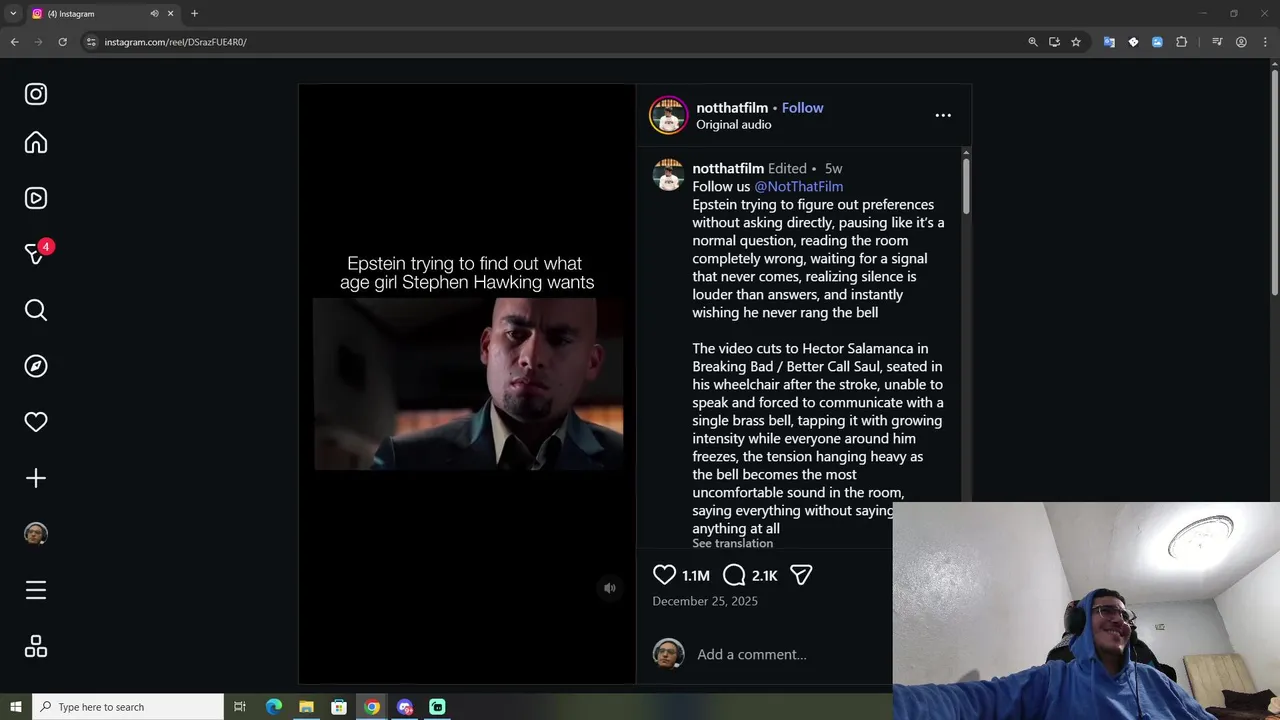Click See translation under the caption
This screenshot has height=720, width=1280.
(732, 543)
